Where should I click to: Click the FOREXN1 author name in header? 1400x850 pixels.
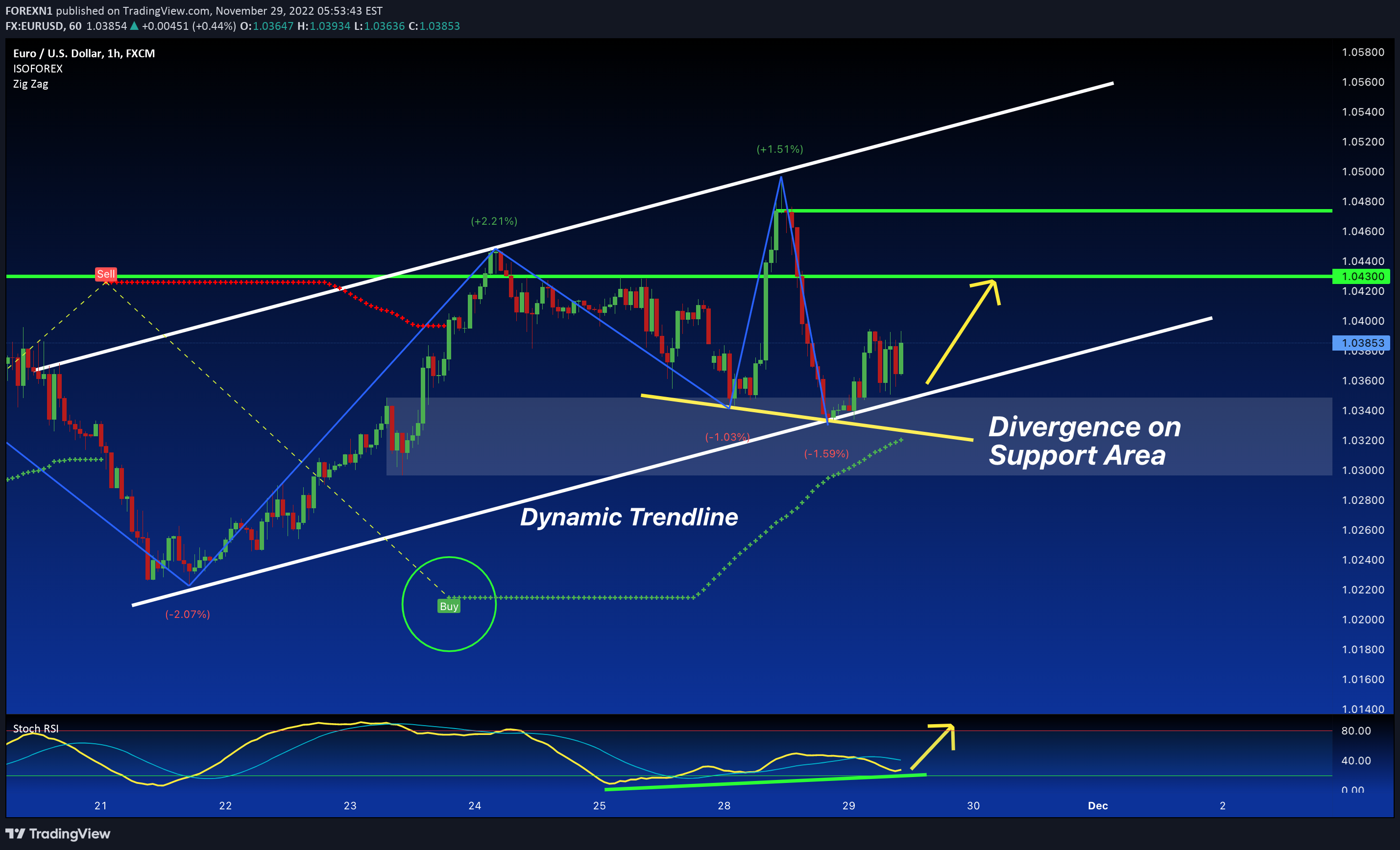pyautogui.click(x=29, y=11)
